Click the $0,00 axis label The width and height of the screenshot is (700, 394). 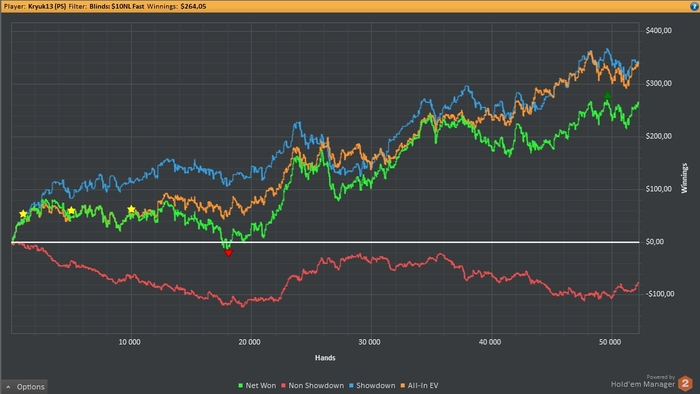click(655, 241)
